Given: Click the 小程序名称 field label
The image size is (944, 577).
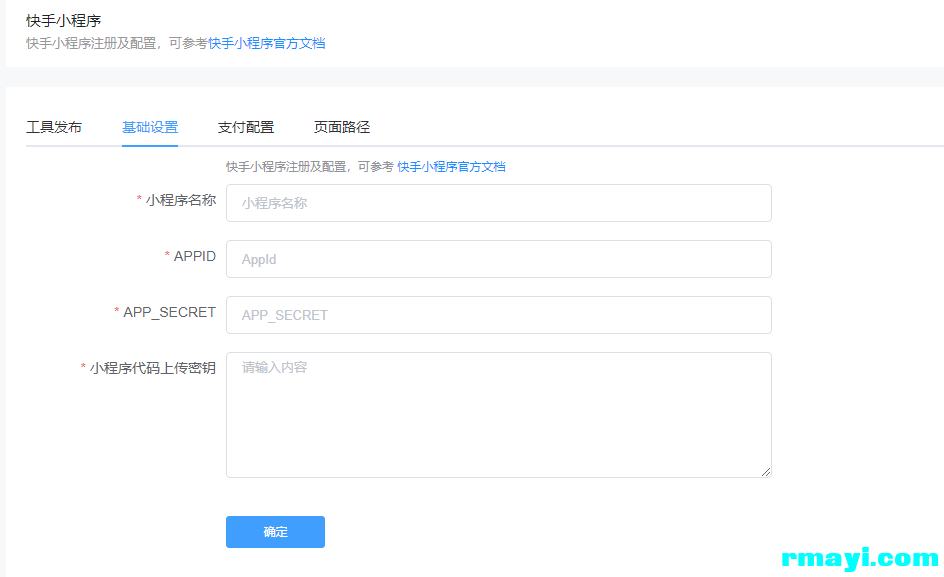Looking at the screenshot, I should pyautogui.click(x=181, y=200).
